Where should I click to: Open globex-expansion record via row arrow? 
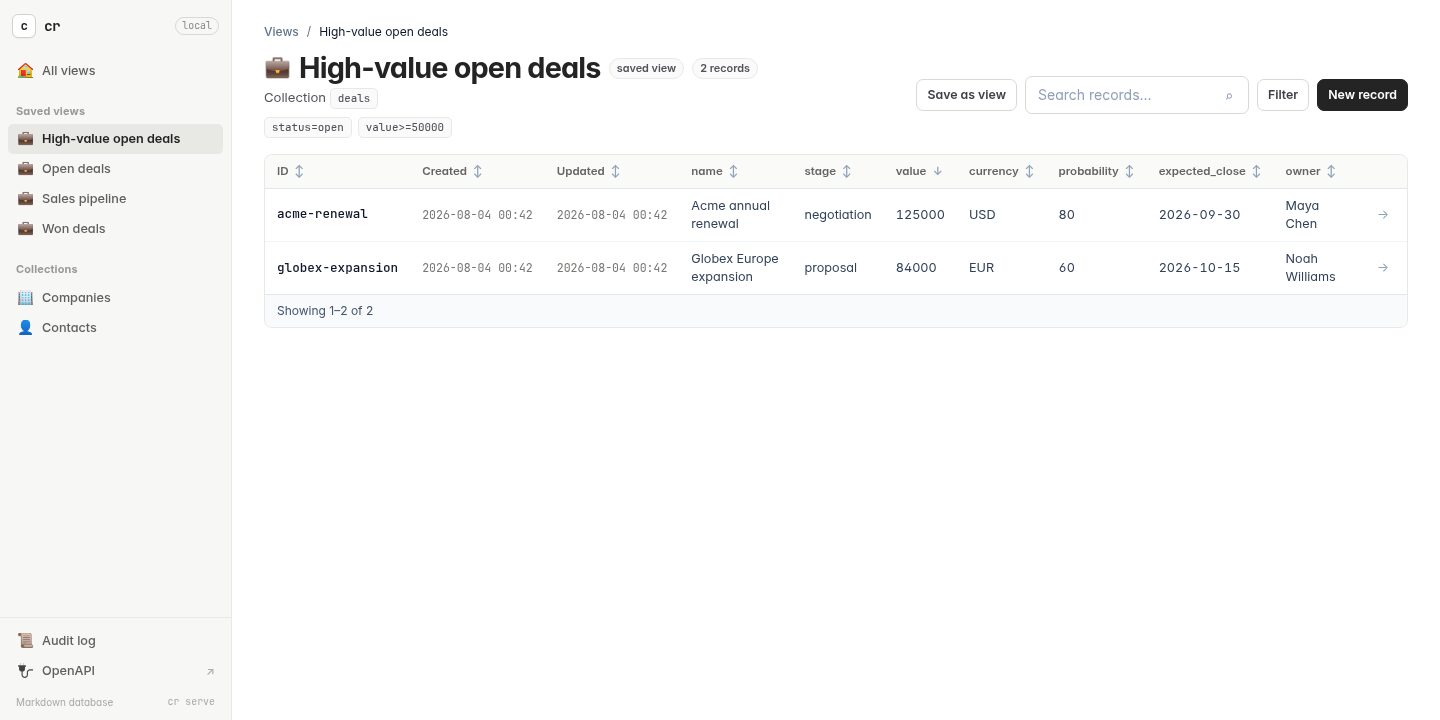point(1383,268)
